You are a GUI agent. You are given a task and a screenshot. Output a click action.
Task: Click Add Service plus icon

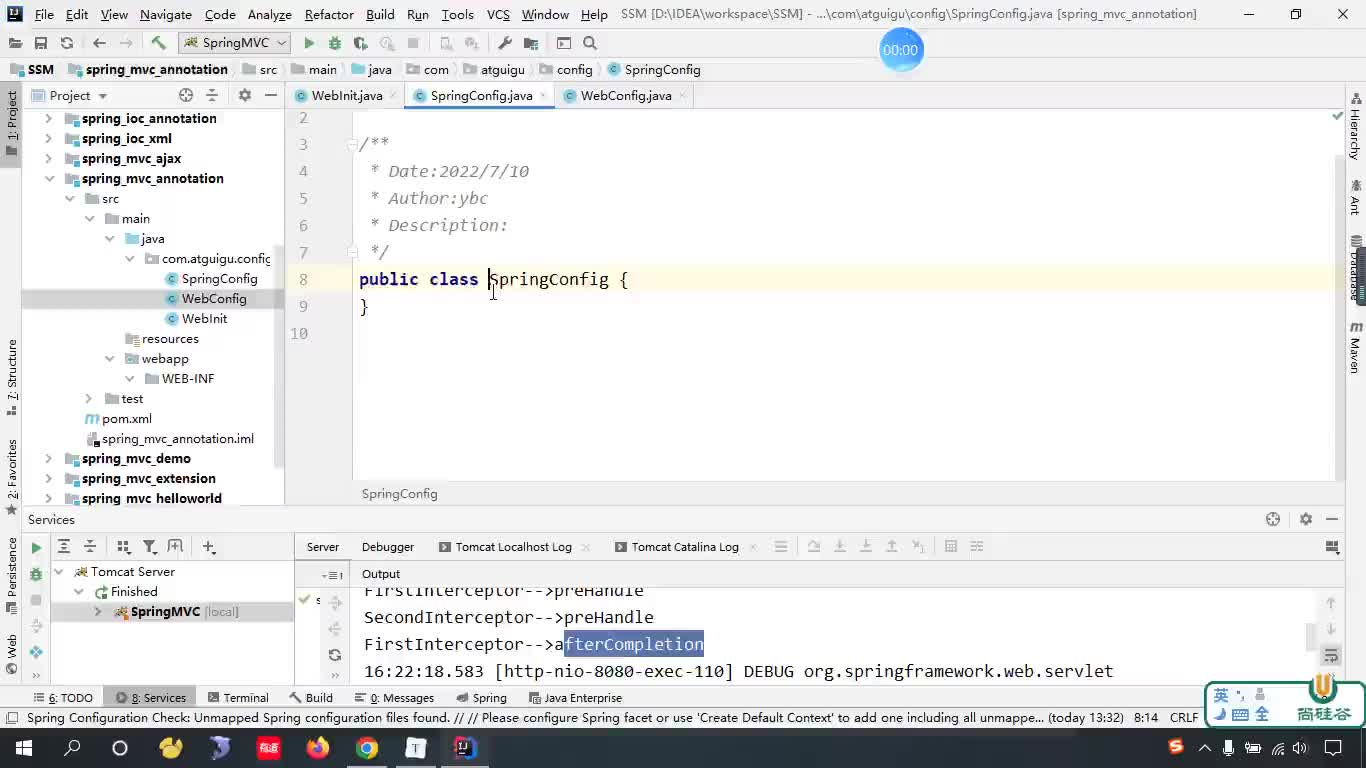[x=208, y=546]
